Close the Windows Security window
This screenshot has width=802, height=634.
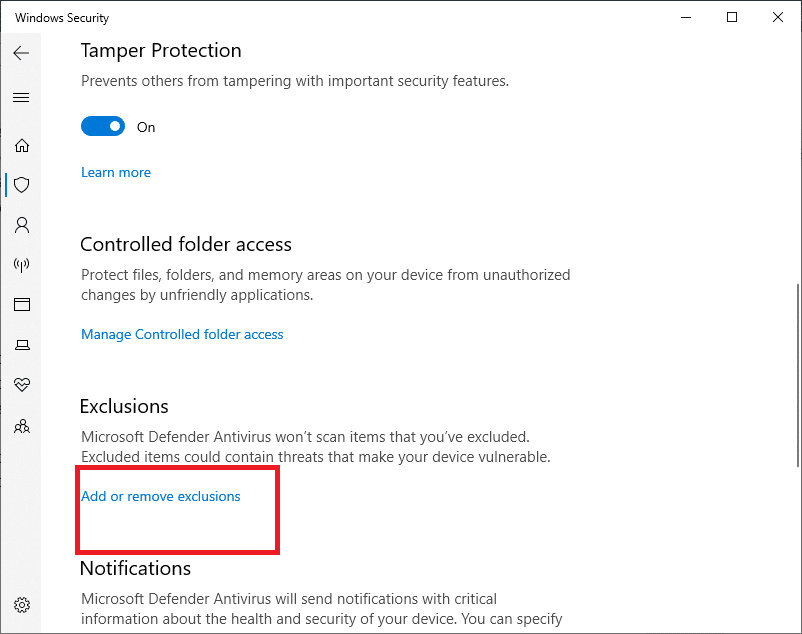point(778,18)
